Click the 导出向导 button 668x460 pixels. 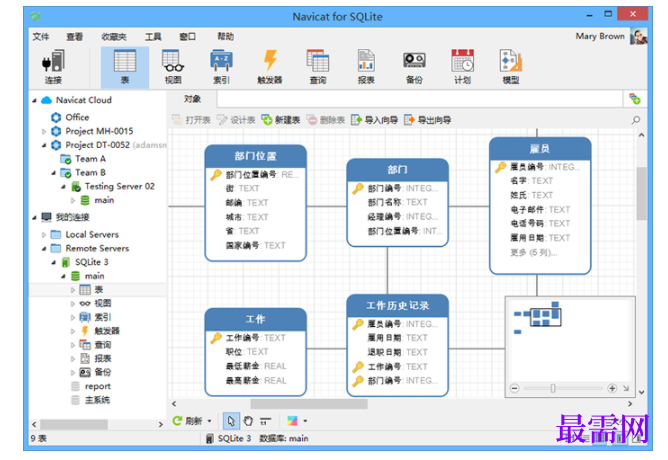pyautogui.click(x=428, y=120)
